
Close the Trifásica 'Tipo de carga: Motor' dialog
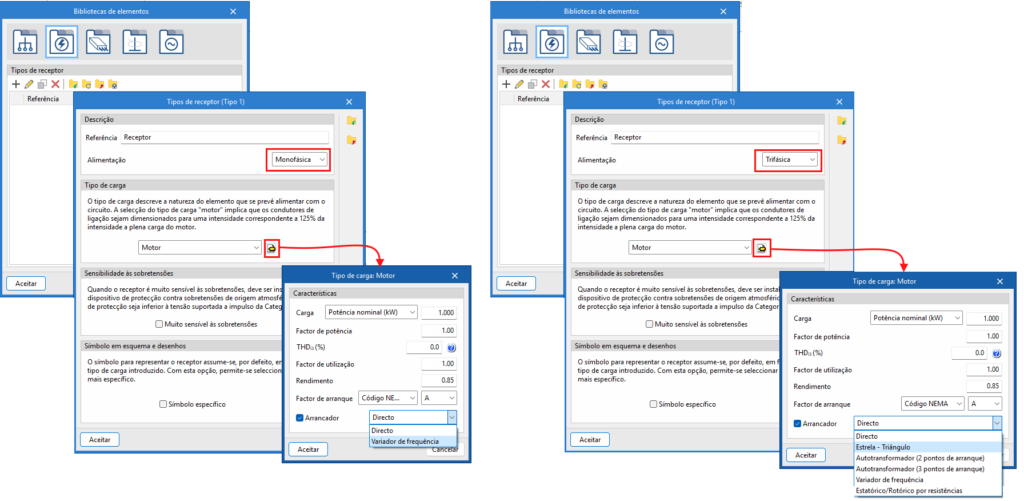(1000, 282)
